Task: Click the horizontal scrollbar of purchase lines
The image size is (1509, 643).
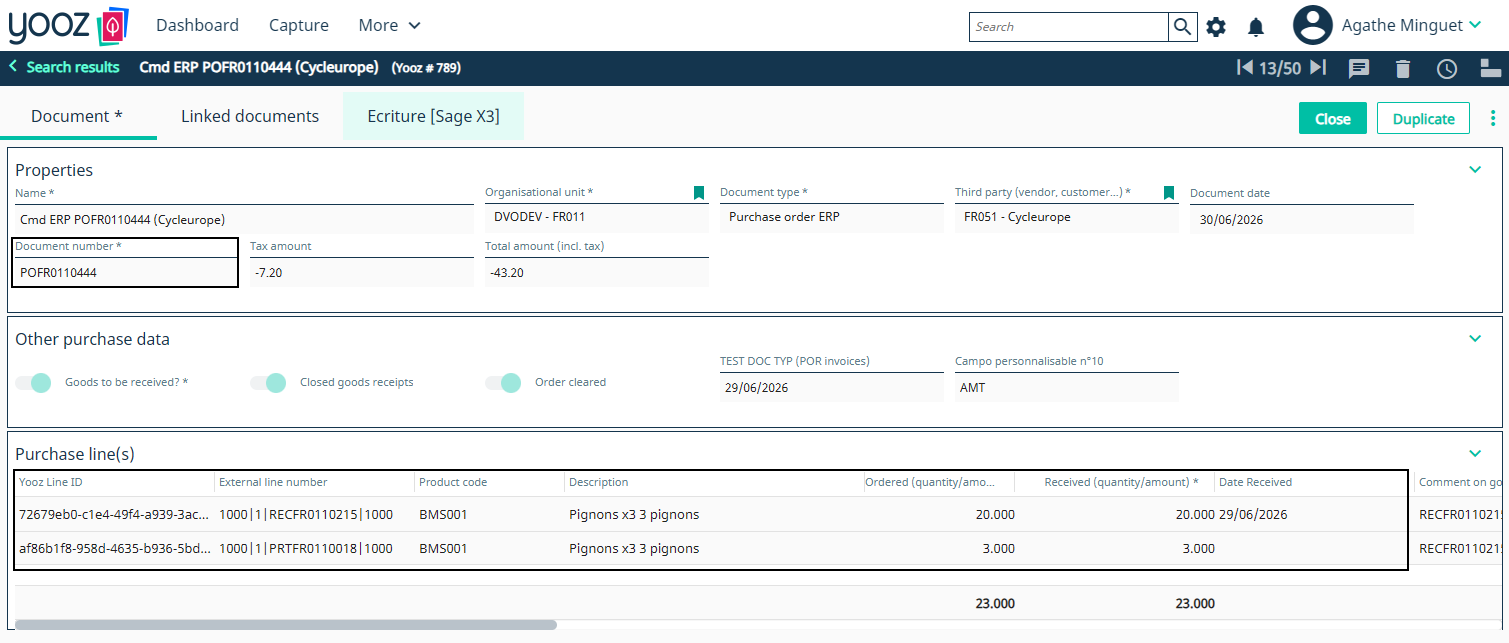Action: click(286, 624)
